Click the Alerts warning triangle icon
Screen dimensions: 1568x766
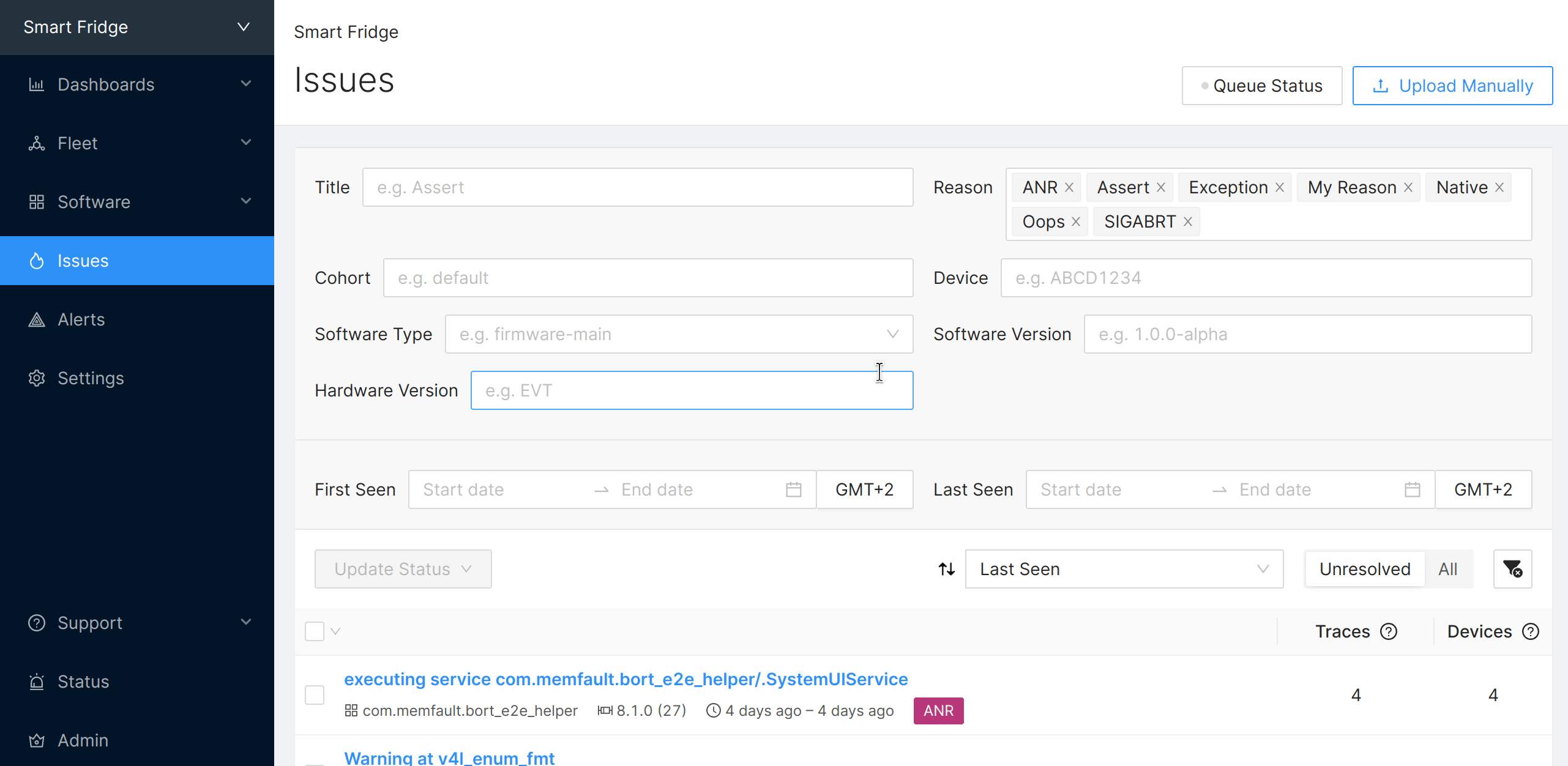click(36, 319)
